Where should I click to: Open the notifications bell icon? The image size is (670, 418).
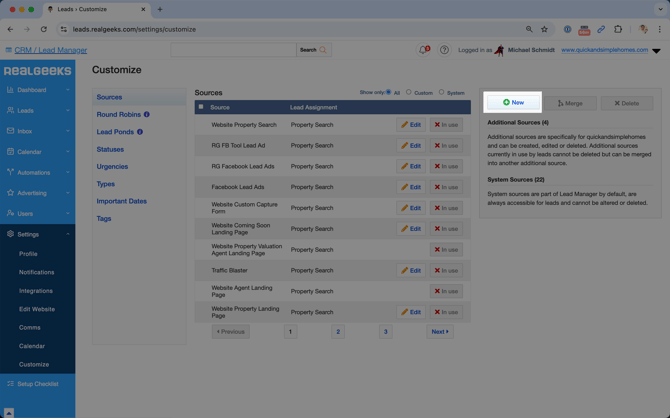coord(423,50)
